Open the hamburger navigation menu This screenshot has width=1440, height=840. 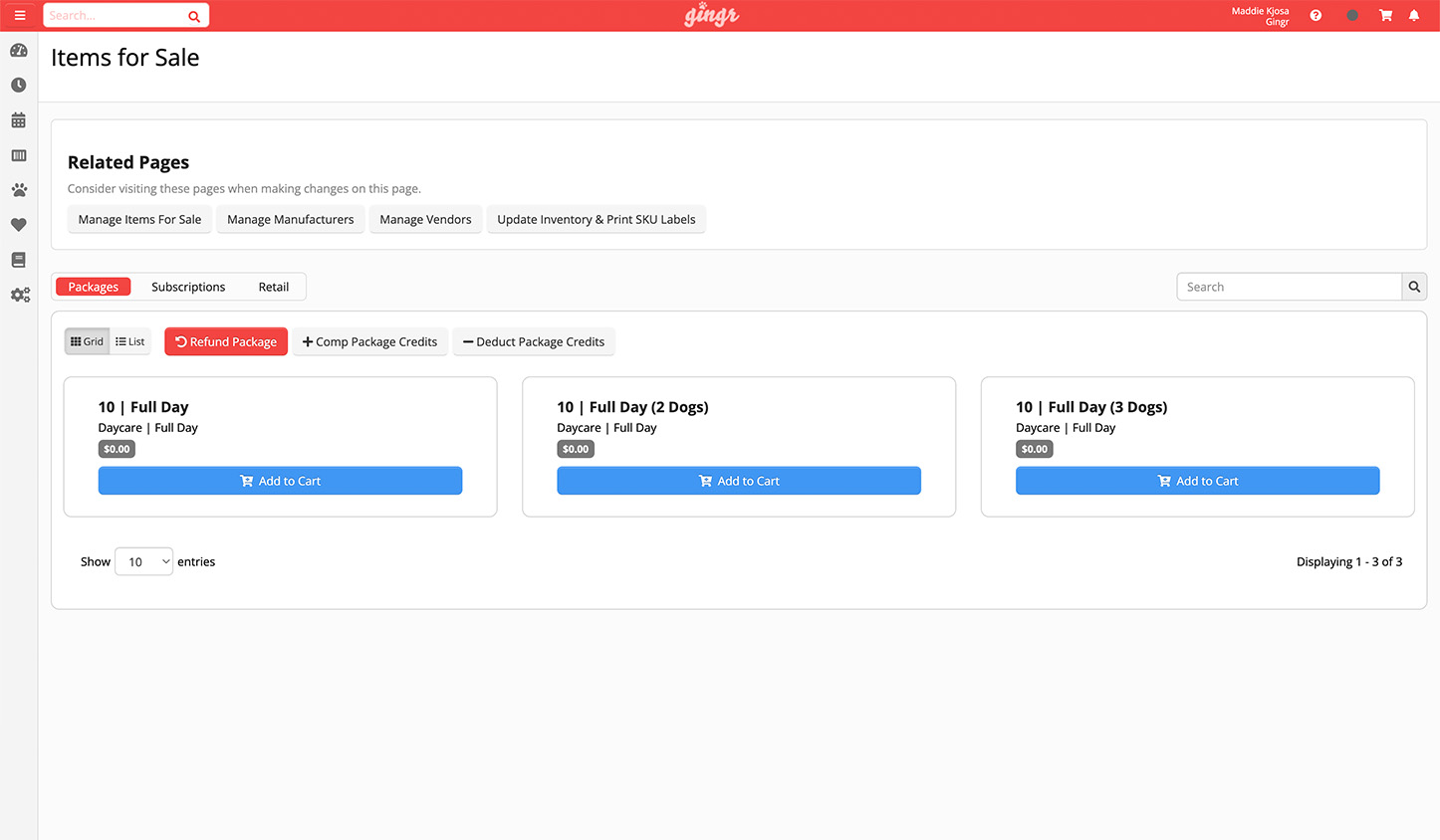coord(20,15)
